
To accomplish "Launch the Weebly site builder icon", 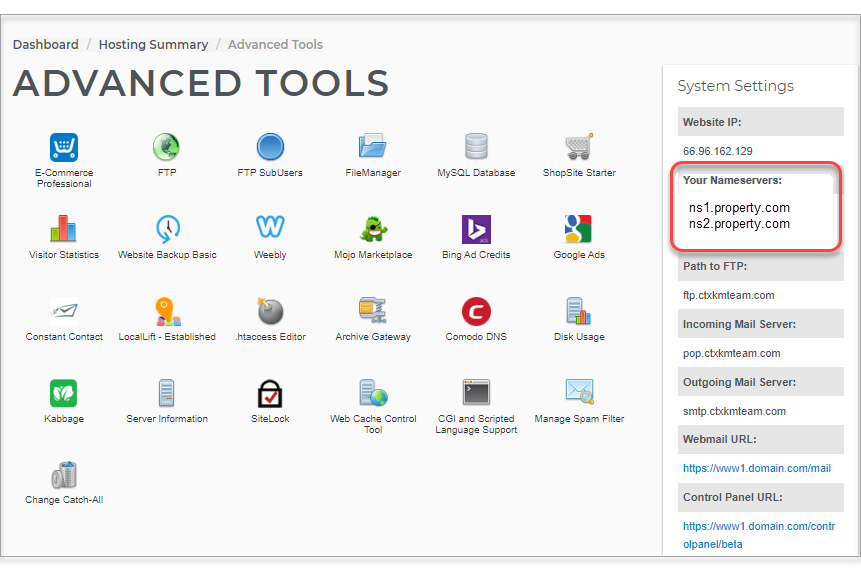I will click(x=270, y=227).
